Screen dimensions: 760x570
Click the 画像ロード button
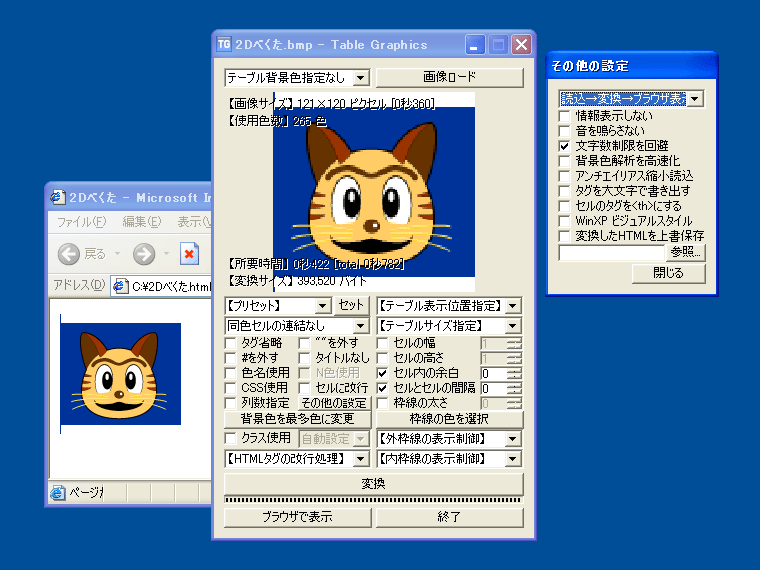(x=450, y=78)
